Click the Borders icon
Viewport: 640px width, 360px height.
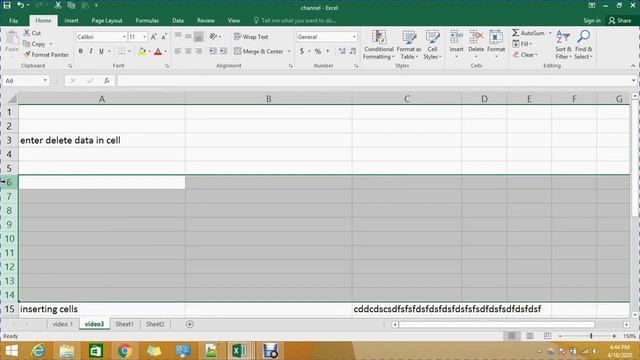pos(121,51)
